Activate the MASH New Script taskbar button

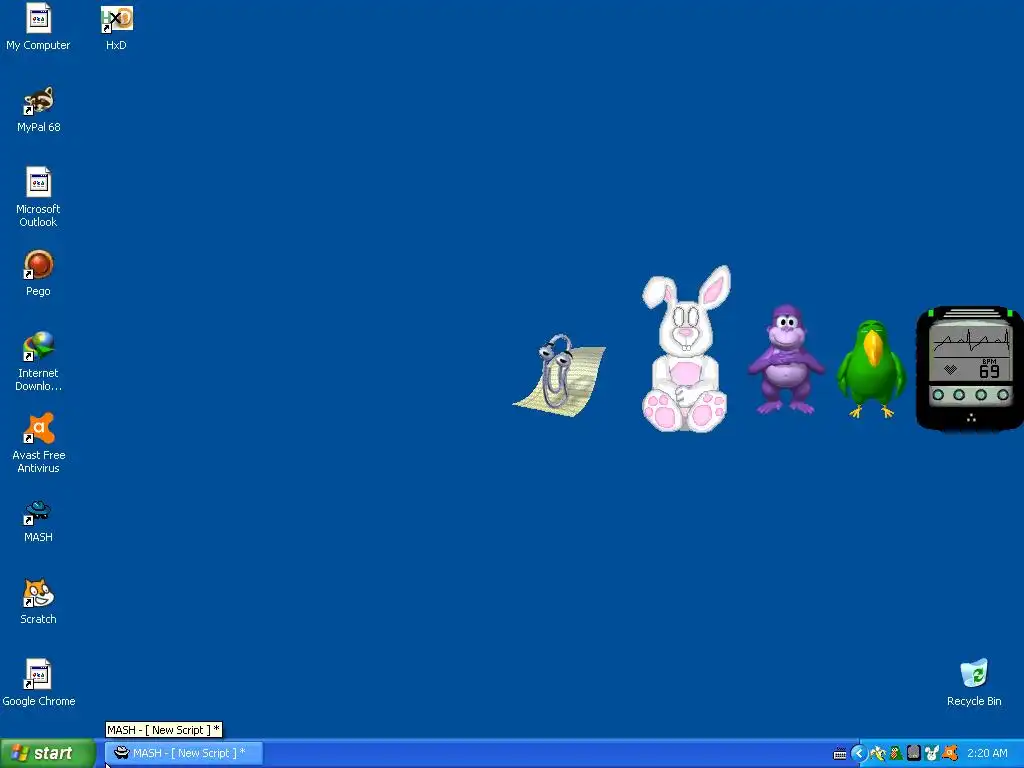click(184, 753)
